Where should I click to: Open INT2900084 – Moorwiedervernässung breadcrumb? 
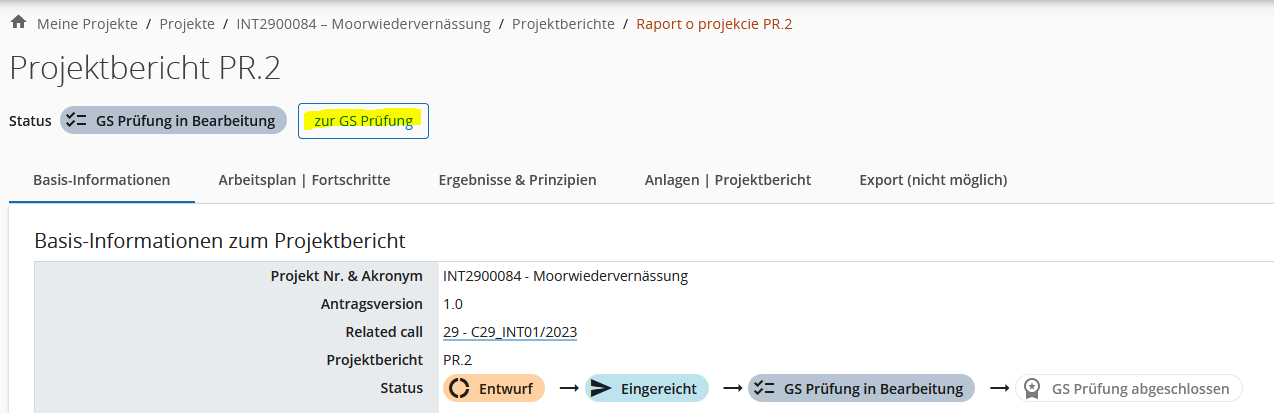(x=363, y=24)
